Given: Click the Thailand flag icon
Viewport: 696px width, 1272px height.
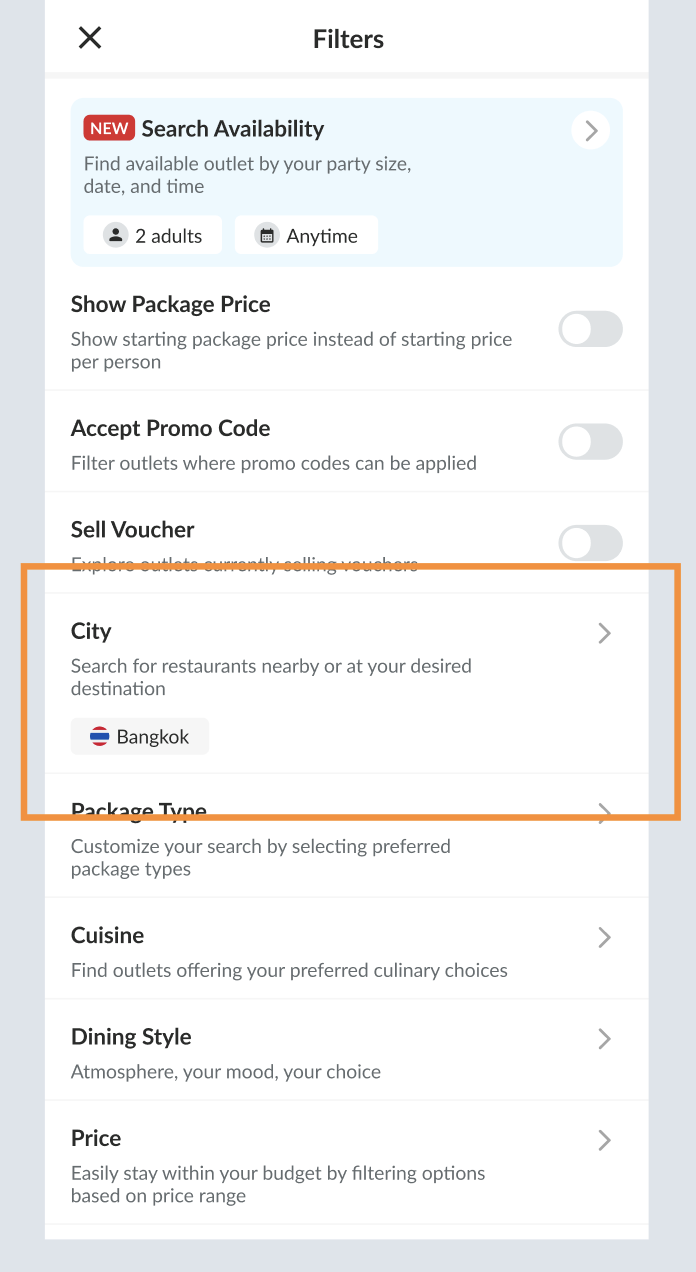Looking at the screenshot, I should [100, 737].
